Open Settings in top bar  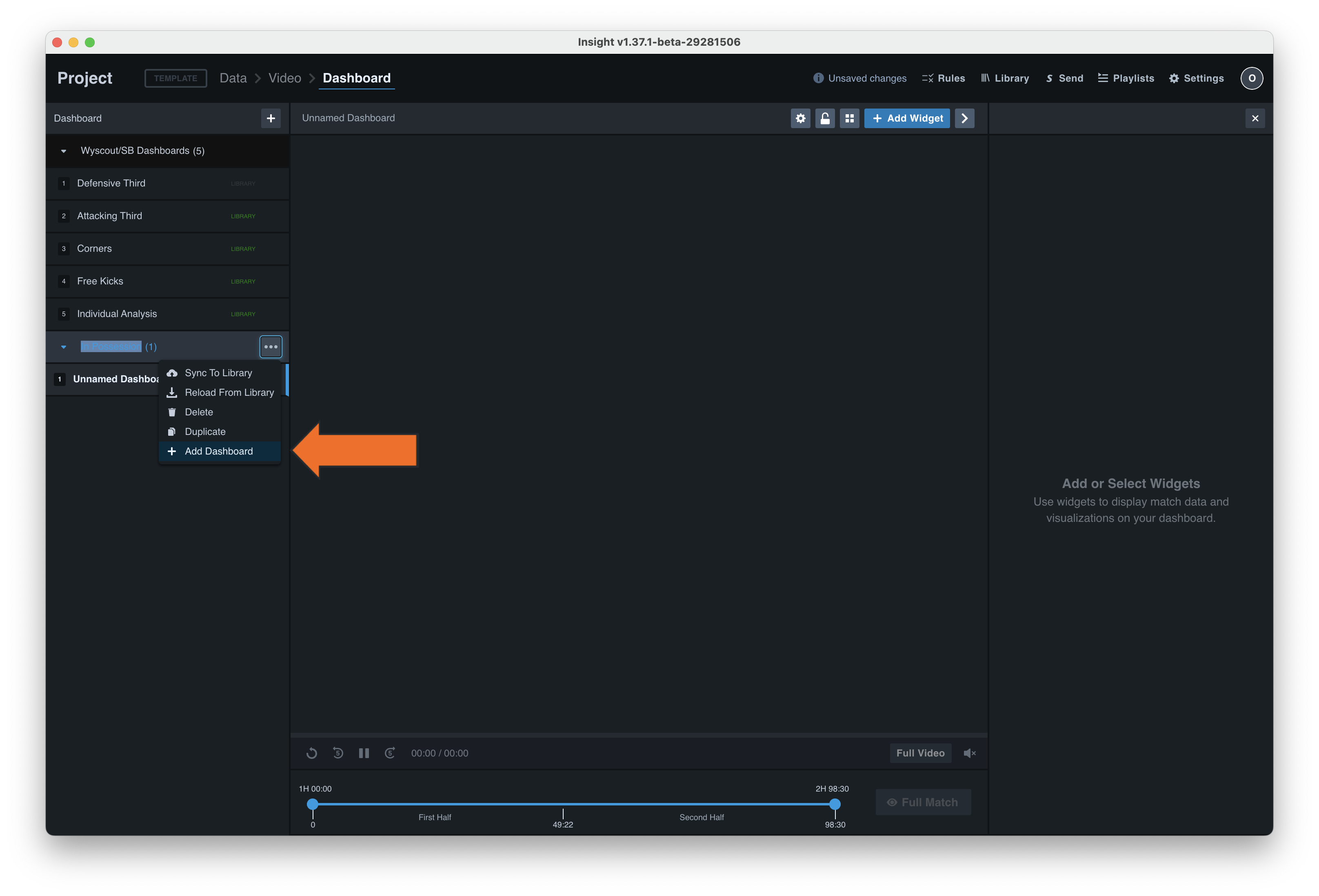tap(1197, 78)
